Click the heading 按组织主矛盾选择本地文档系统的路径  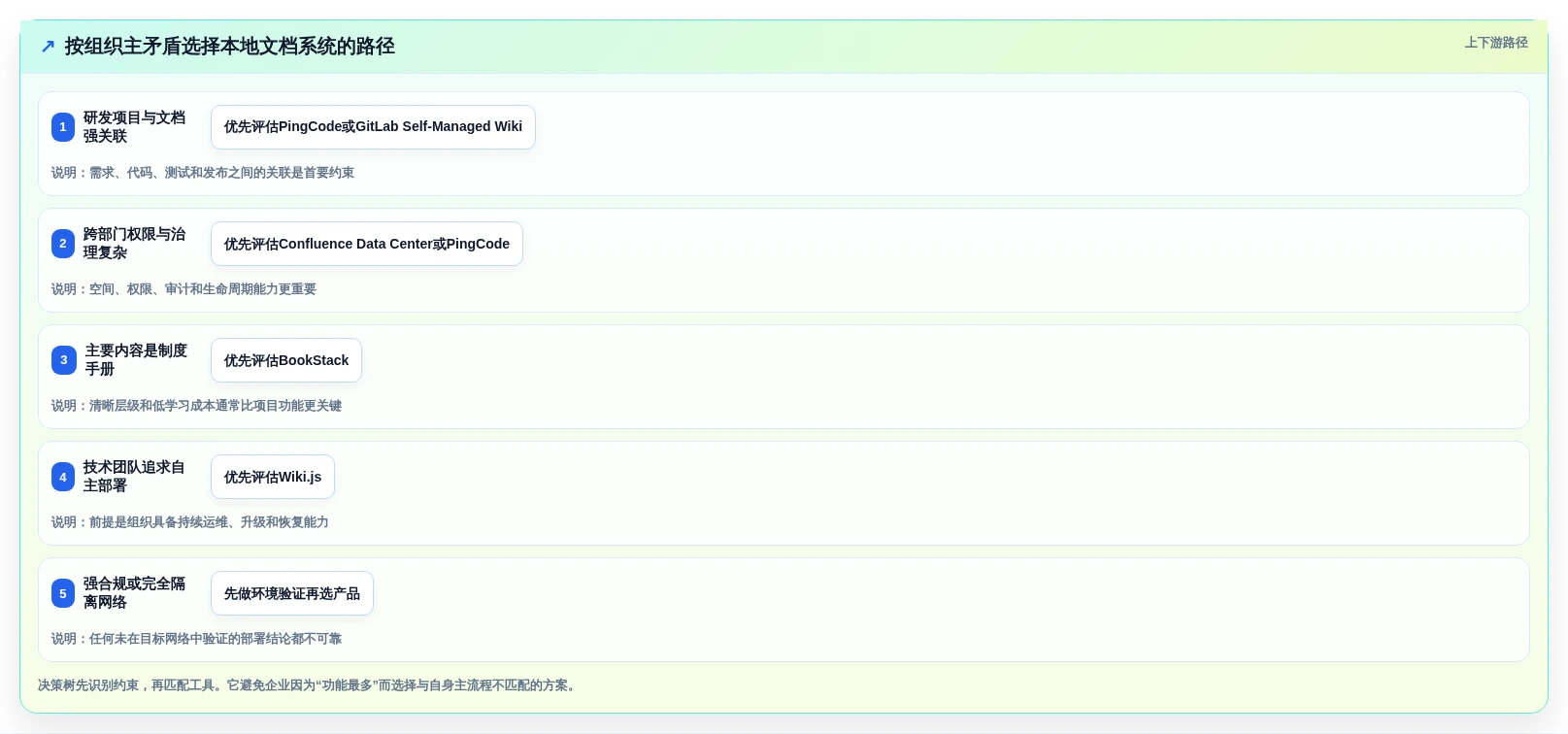230,47
